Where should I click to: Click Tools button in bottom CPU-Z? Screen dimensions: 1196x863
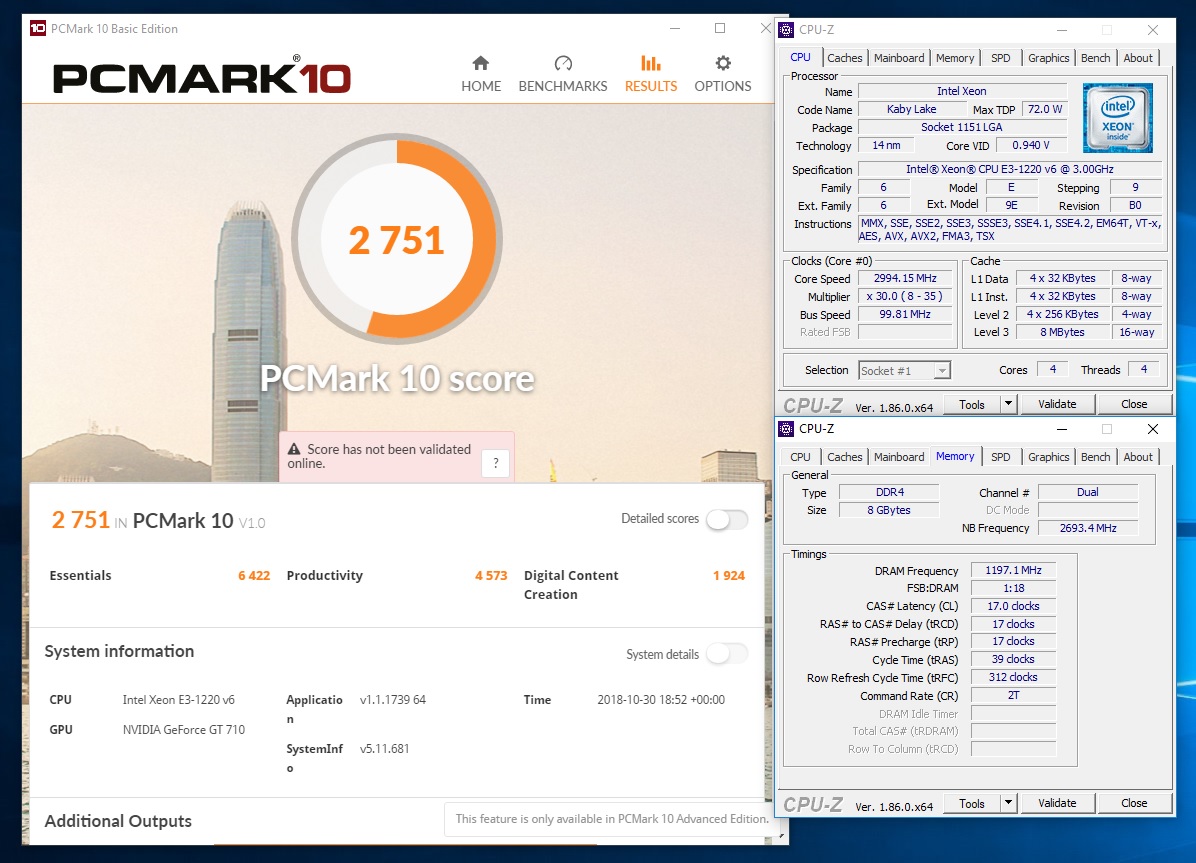coord(972,803)
